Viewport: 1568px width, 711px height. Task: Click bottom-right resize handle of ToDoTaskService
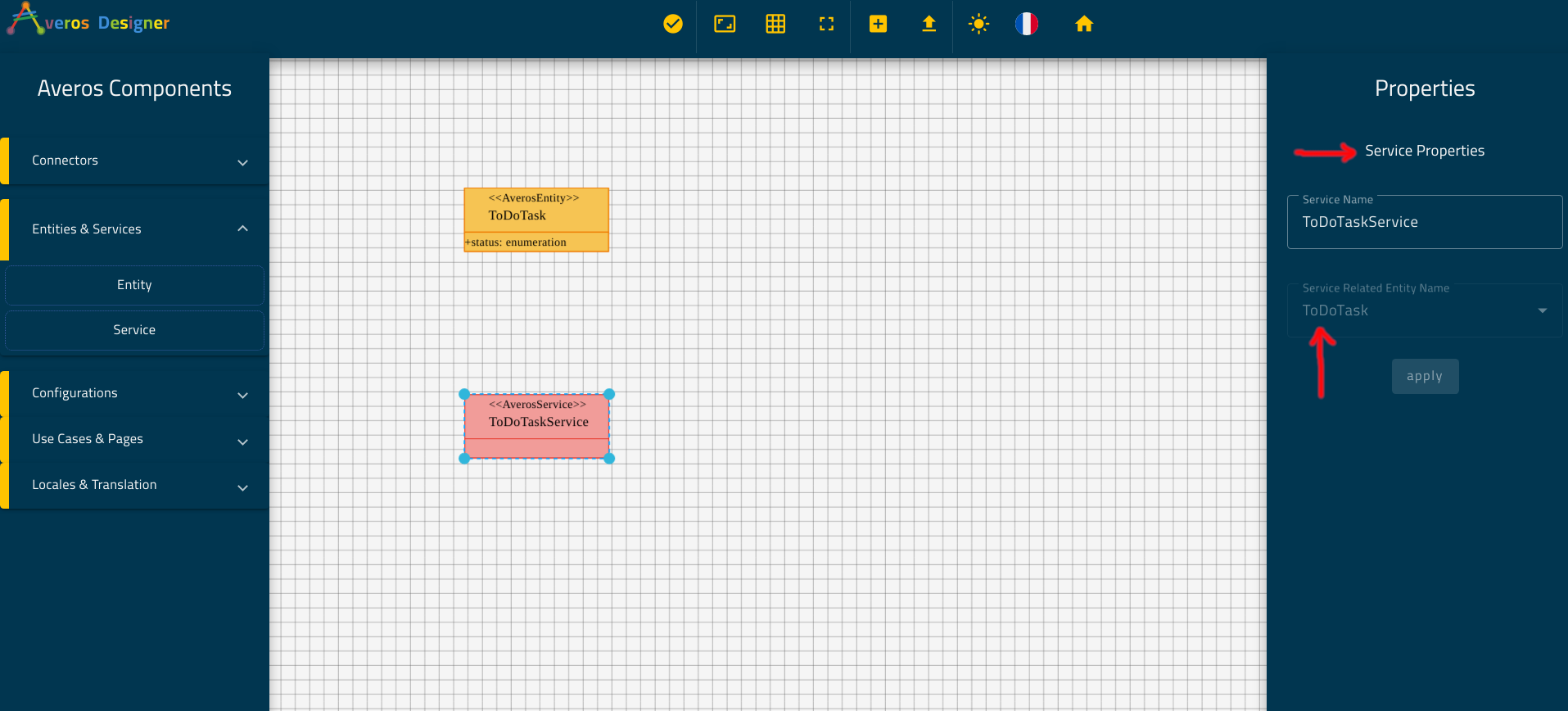[609, 458]
